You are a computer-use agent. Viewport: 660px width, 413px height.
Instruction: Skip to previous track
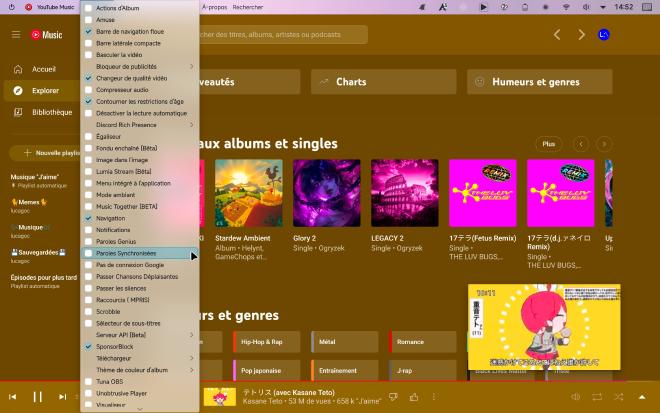coord(13,397)
